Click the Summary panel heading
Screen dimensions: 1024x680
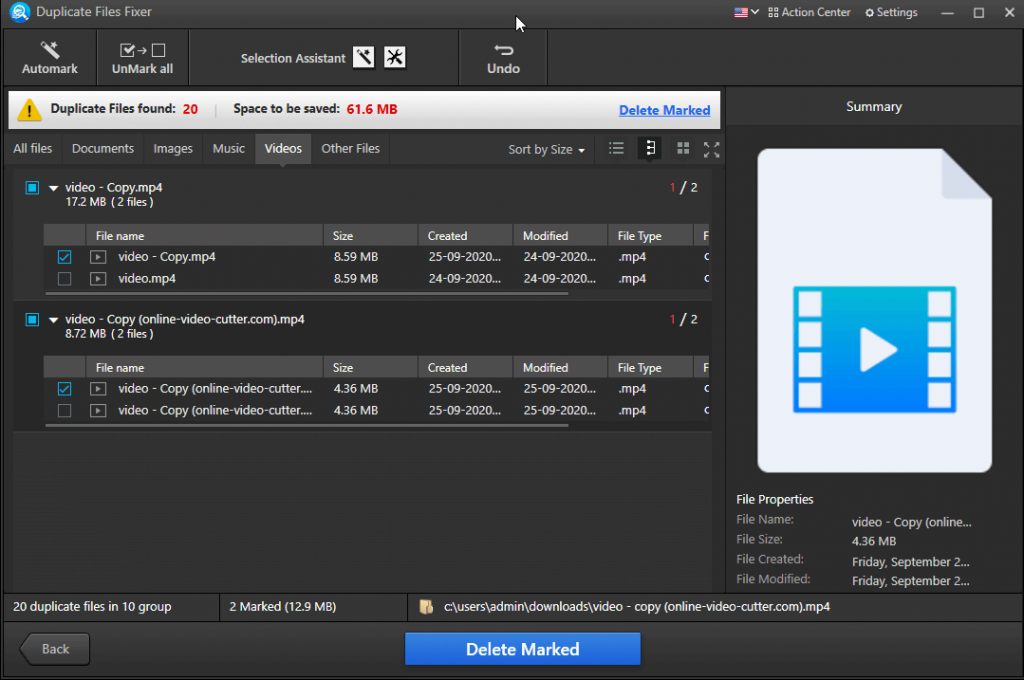(874, 106)
